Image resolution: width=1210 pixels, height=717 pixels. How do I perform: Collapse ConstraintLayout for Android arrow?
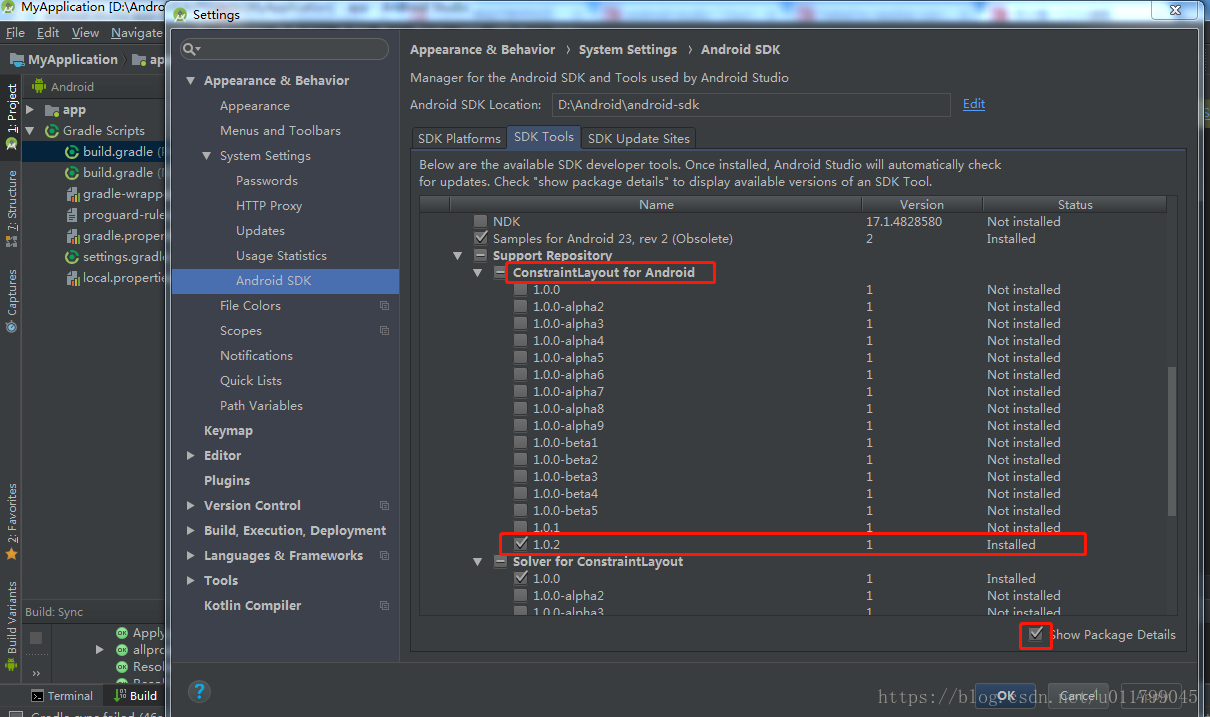pos(478,273)
